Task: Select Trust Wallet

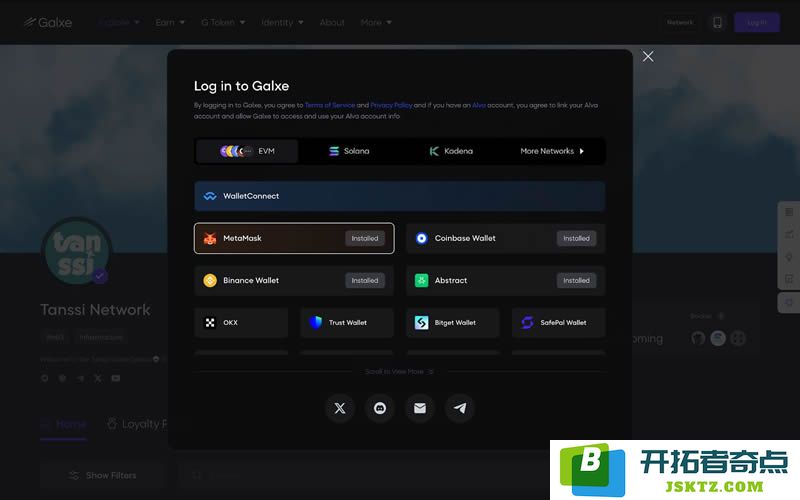Action: 347,322
